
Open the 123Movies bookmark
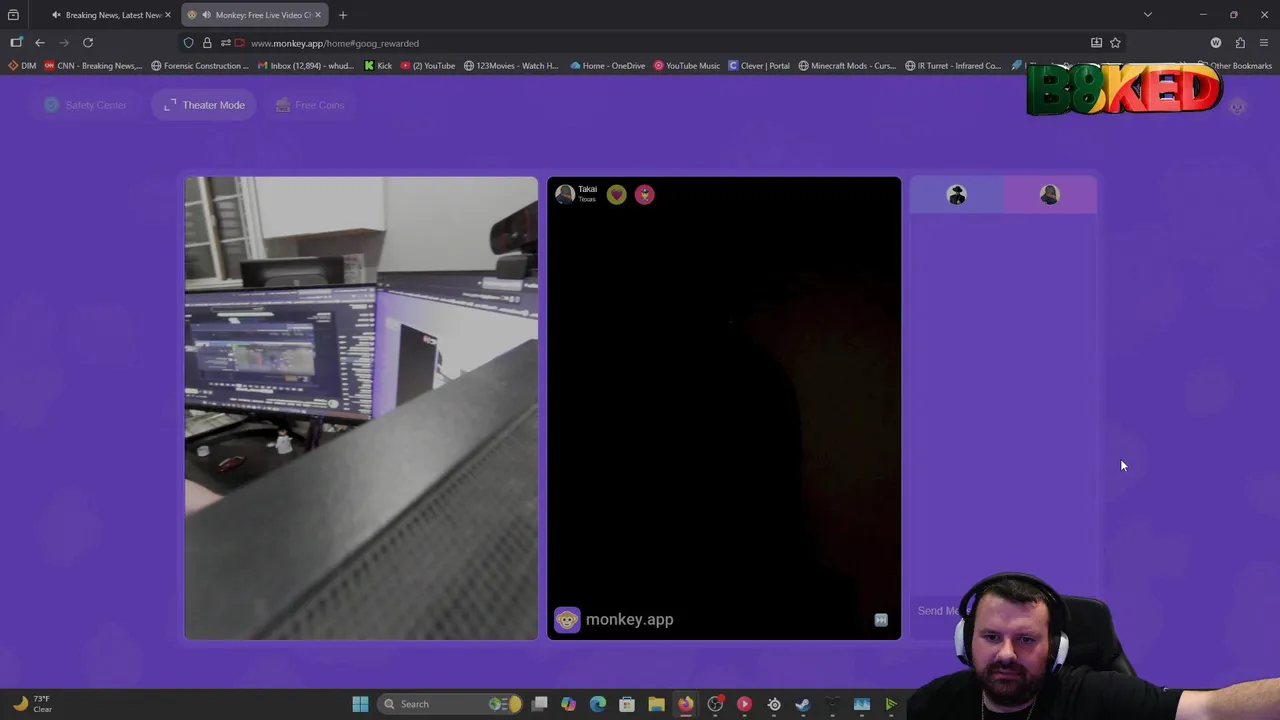[511, 66]
